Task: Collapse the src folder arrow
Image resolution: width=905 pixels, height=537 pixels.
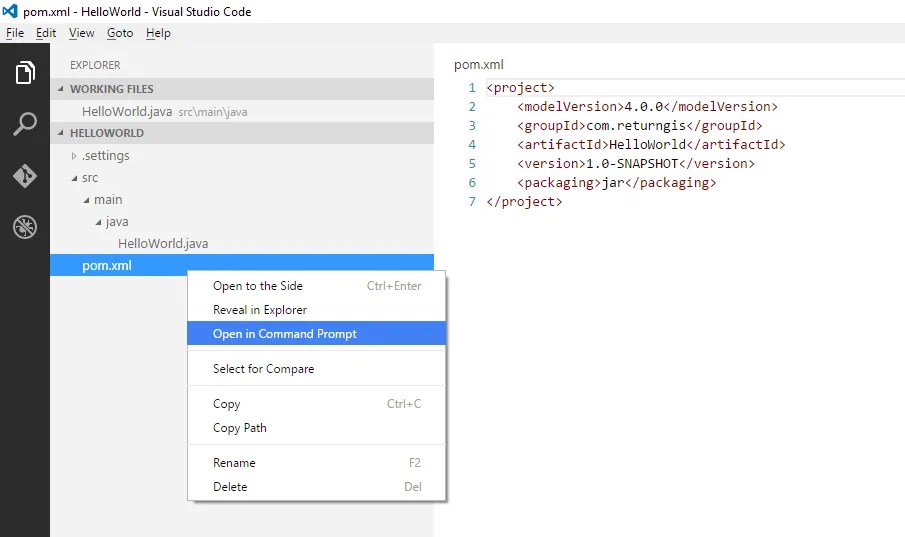Action: 74,178
